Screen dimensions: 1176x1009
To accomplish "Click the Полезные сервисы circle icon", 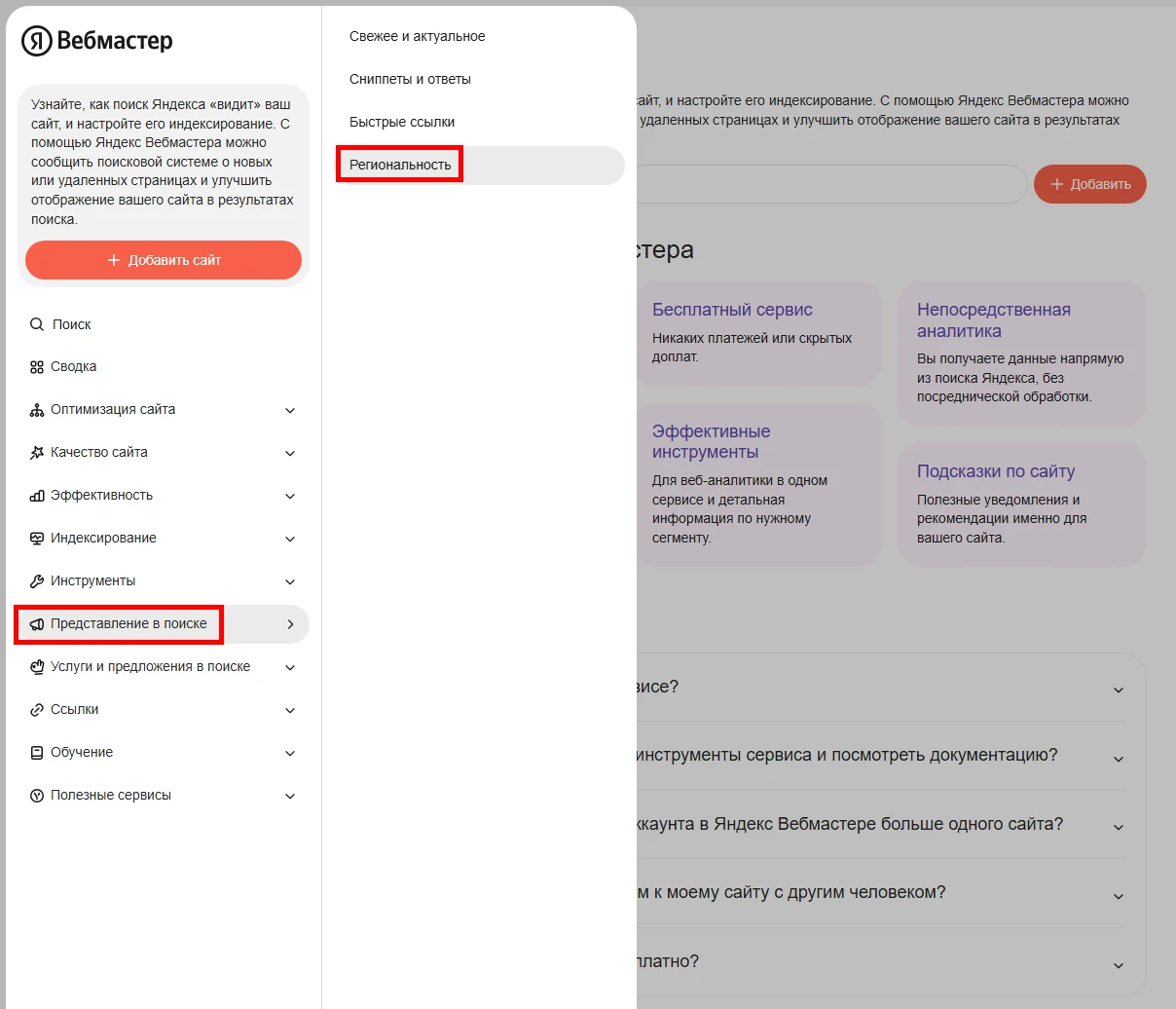I will click(37, 796).
